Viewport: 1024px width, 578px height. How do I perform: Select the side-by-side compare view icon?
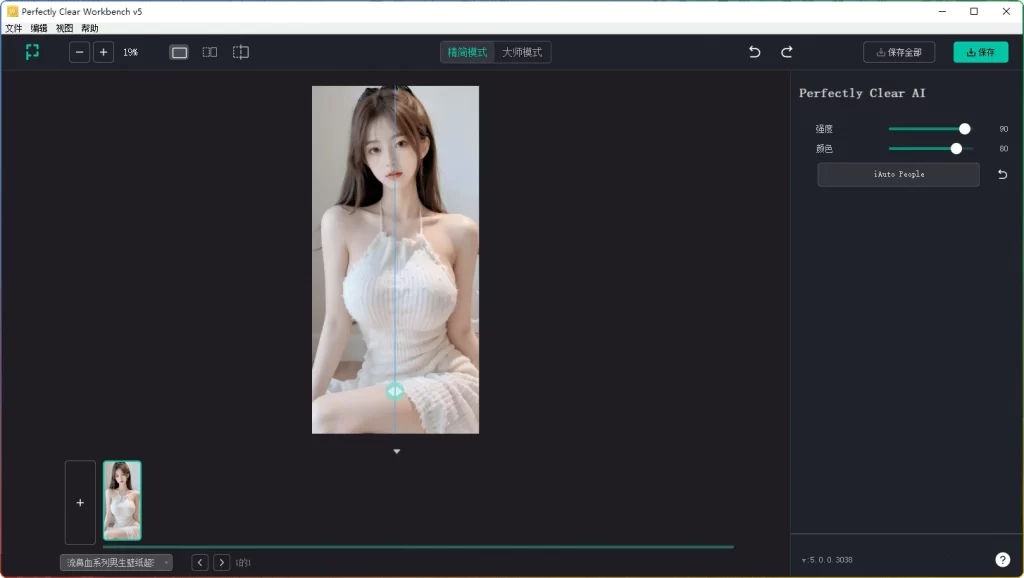click(209, 51)
